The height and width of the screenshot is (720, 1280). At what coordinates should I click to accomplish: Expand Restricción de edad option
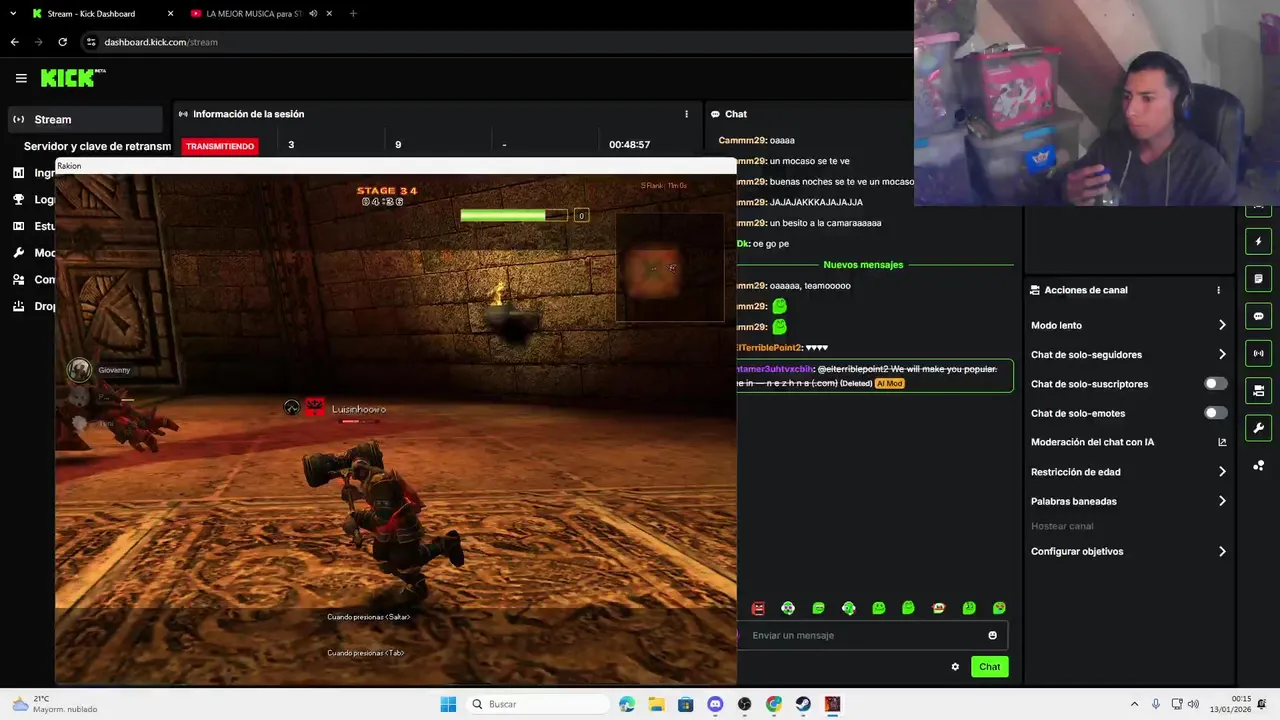pos(1128,472)
